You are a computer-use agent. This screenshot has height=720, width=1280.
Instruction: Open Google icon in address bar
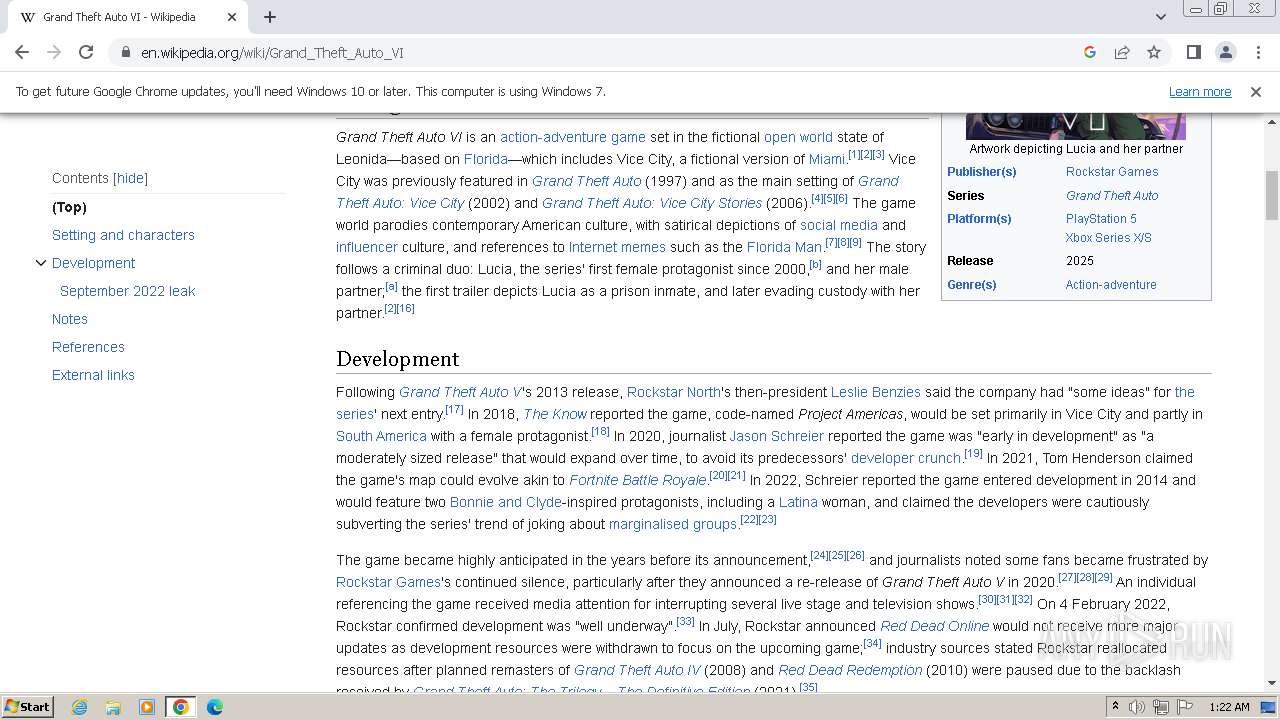1090,52
